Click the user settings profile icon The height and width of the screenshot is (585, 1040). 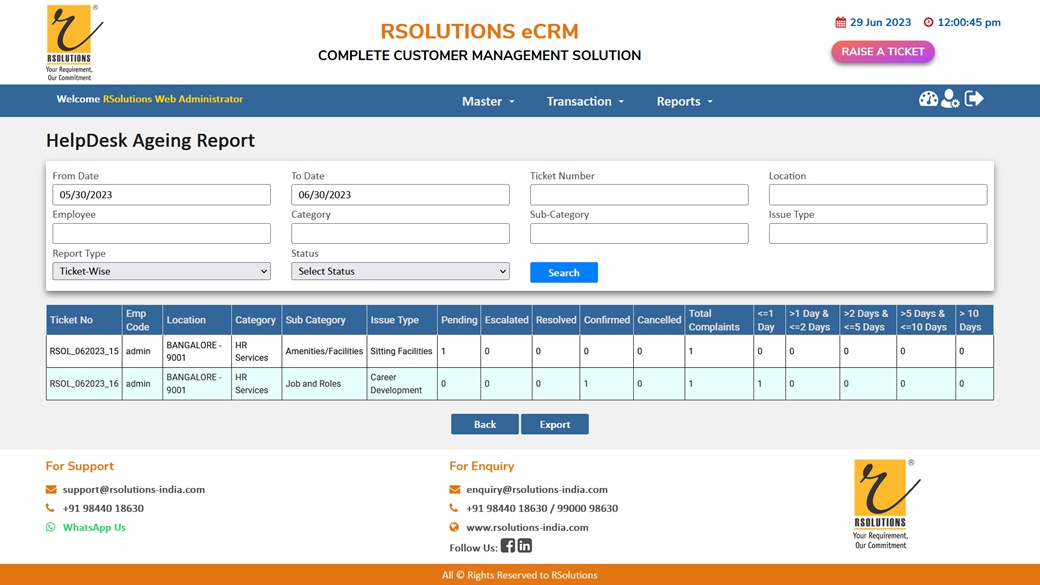point(950,99)
